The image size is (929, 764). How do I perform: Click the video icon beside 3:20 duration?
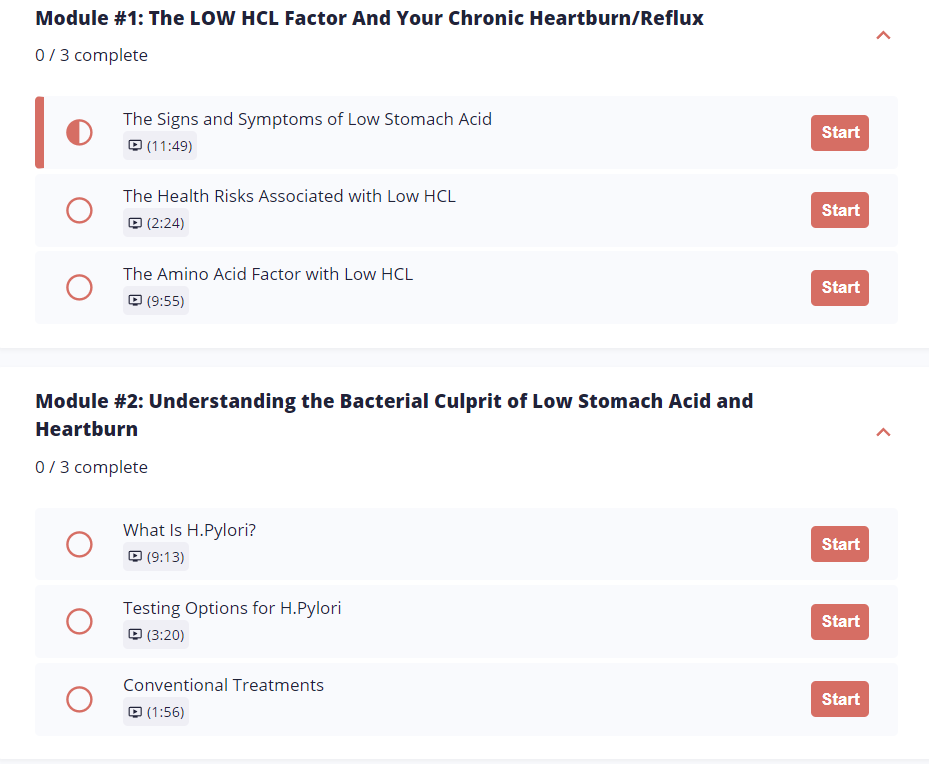pyautogui.click(x=135, y=635)
